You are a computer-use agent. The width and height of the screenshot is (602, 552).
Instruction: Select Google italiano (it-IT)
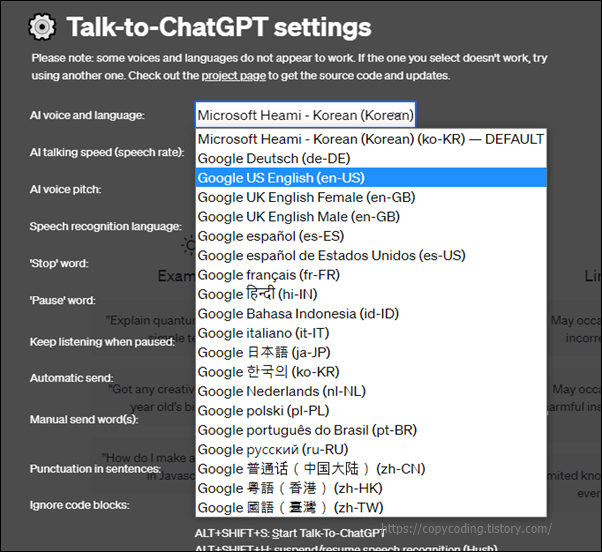pyautogui.click(x=371, y=333)
